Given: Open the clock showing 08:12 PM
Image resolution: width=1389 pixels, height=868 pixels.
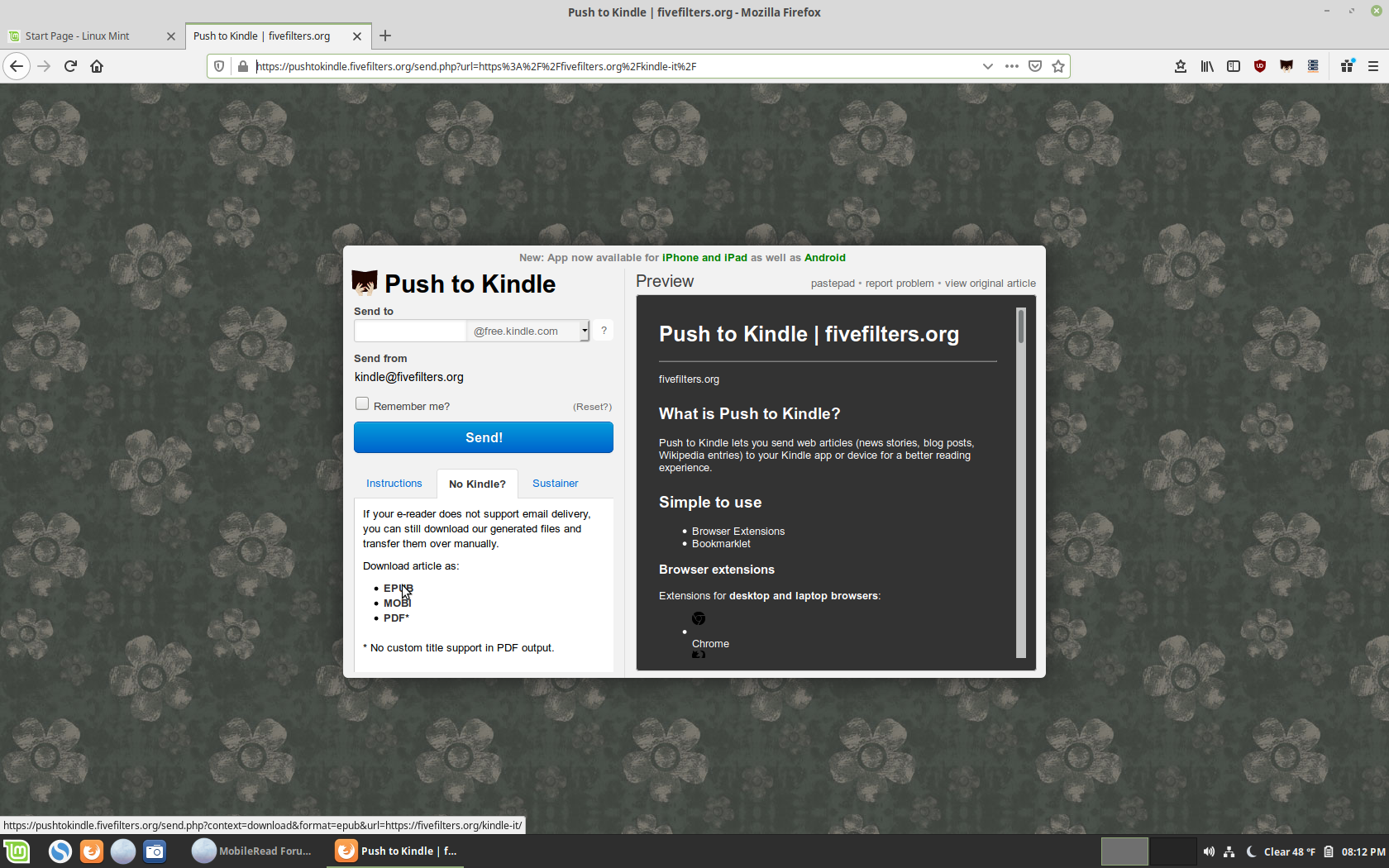Looking at the screenshot, I should (x=1363, y=851).
